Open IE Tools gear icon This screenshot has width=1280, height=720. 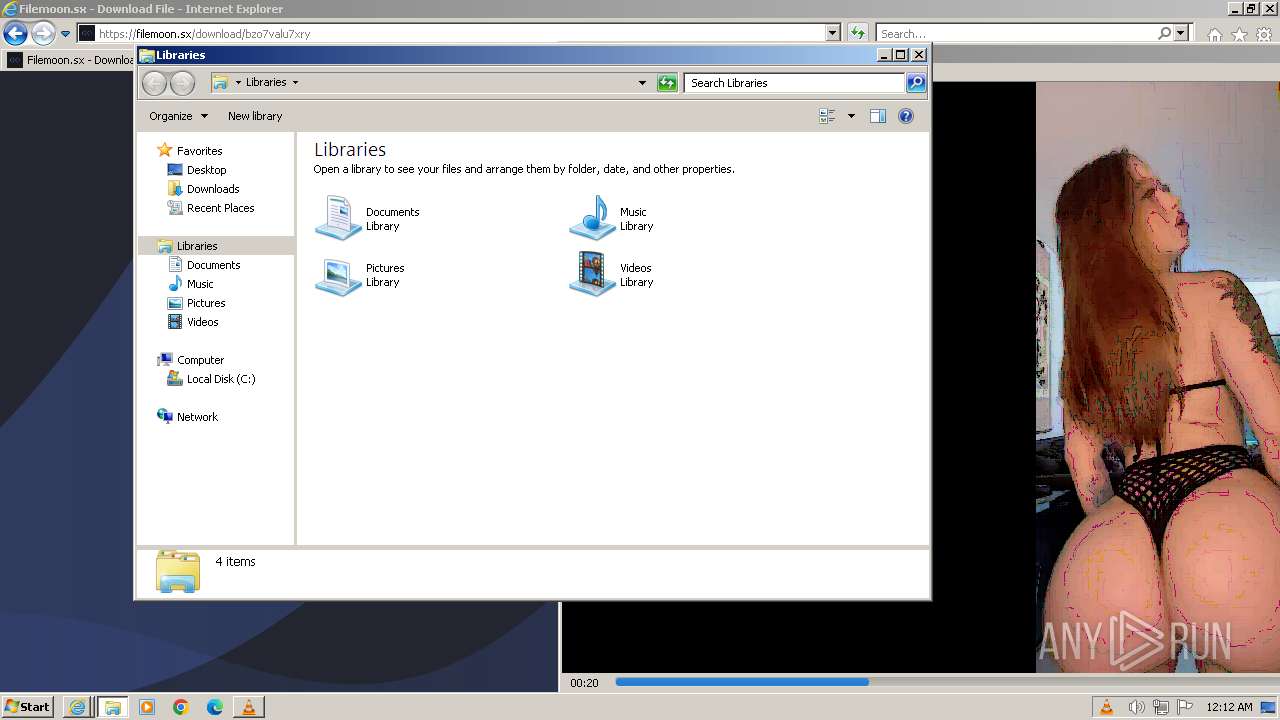pos(1265,34)
